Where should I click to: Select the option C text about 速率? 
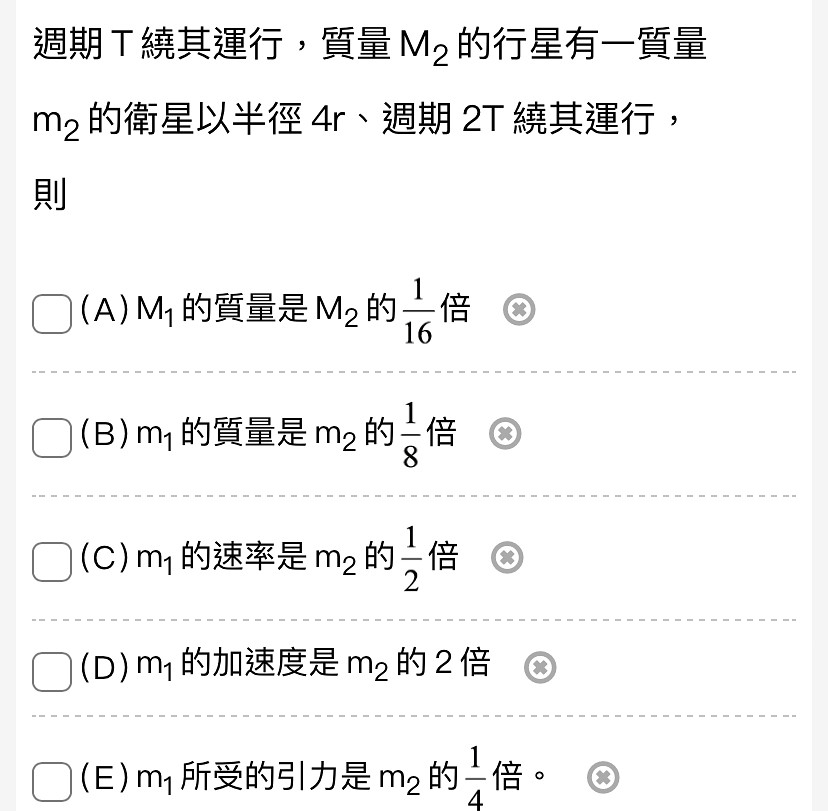[x=269, y=559]
